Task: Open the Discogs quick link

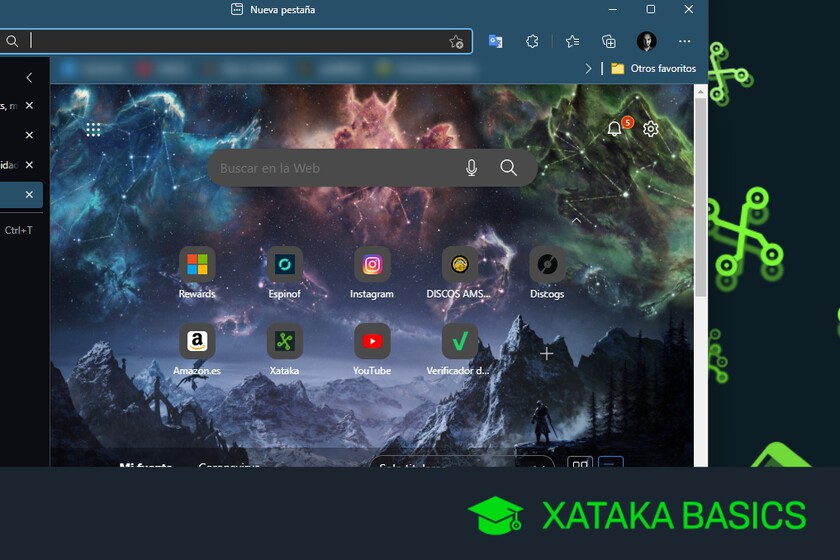Action: 547,273
